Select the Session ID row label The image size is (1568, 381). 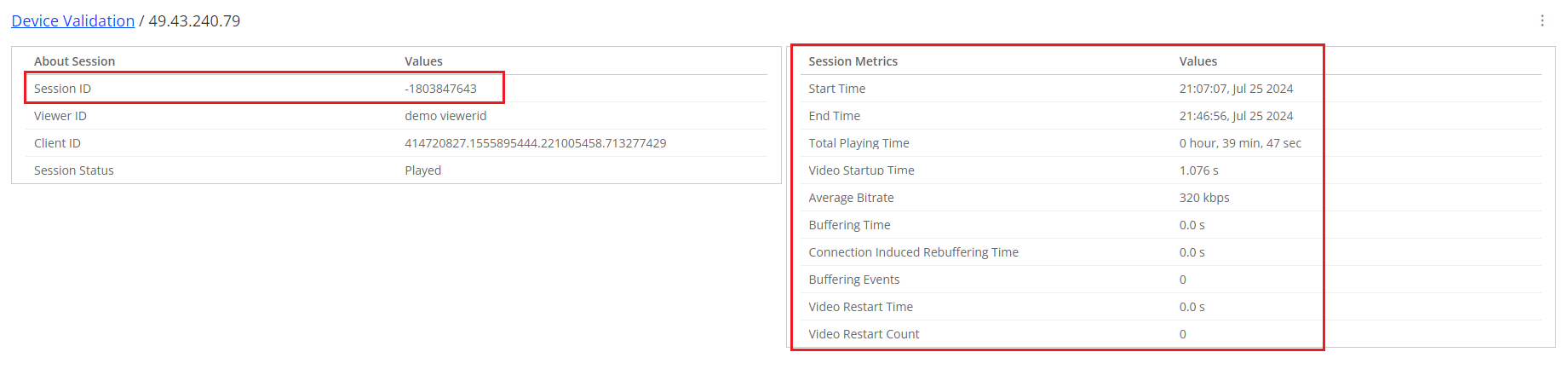pos(62,89)
